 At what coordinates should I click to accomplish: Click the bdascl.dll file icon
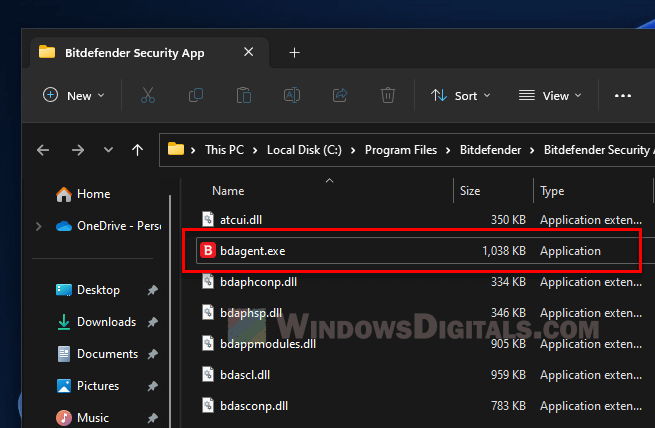[208, 374]
